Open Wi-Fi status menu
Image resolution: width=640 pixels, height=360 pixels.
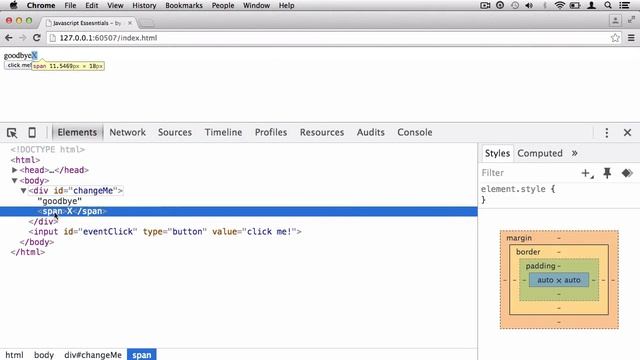pos(560,5)
